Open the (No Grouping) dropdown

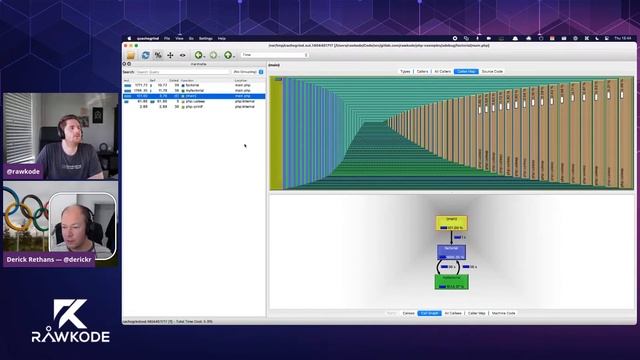coord(248,72)
